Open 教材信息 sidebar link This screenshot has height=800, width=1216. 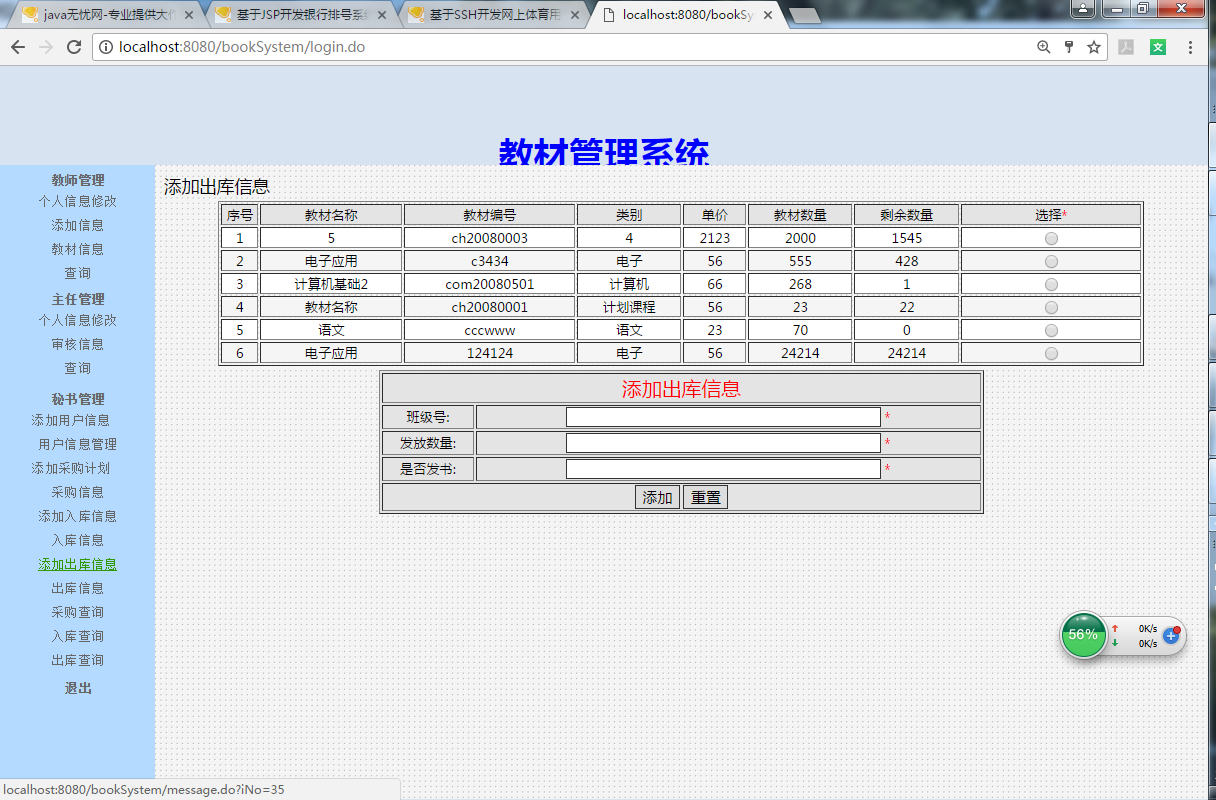pyautogui.click(x=77, y=249)
